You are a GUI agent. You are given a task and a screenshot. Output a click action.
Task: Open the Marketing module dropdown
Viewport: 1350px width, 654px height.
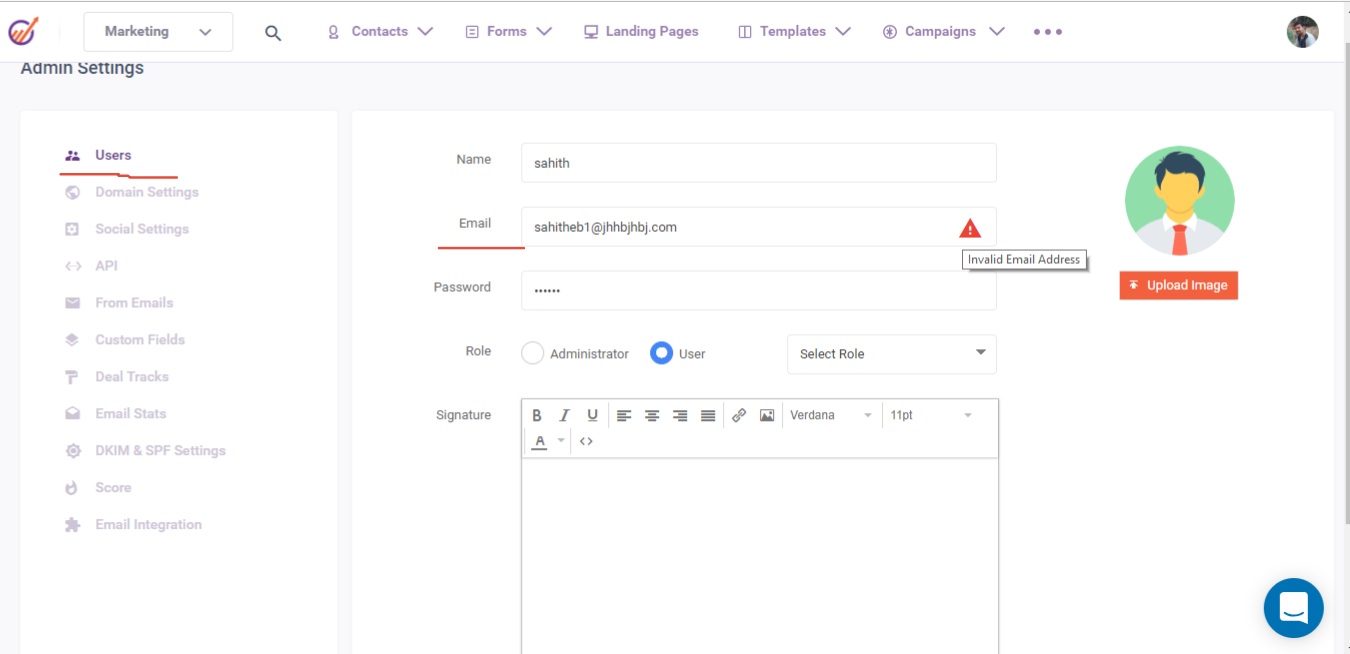point(158,32)
